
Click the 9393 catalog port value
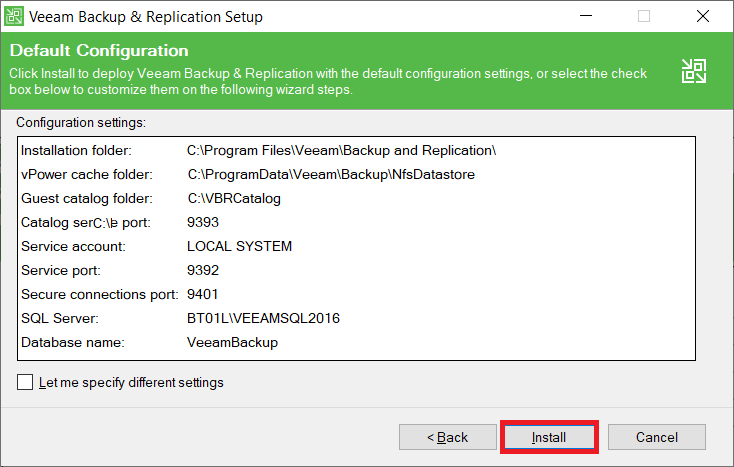point(202,222)
